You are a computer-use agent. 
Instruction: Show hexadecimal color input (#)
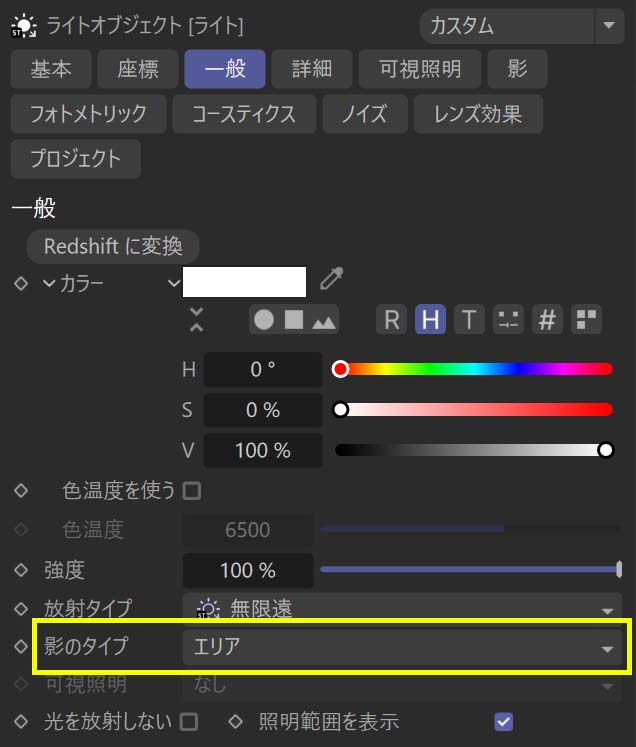(547, 319)
